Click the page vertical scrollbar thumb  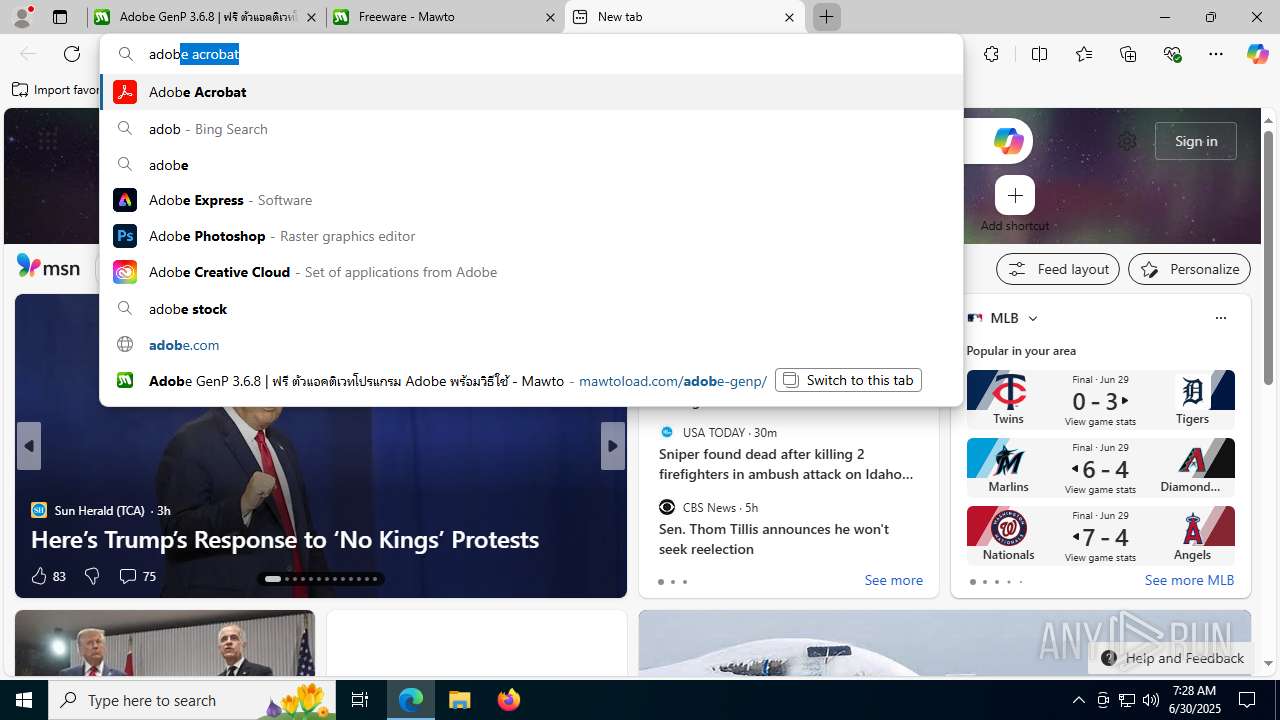[x=1268, y=257]
